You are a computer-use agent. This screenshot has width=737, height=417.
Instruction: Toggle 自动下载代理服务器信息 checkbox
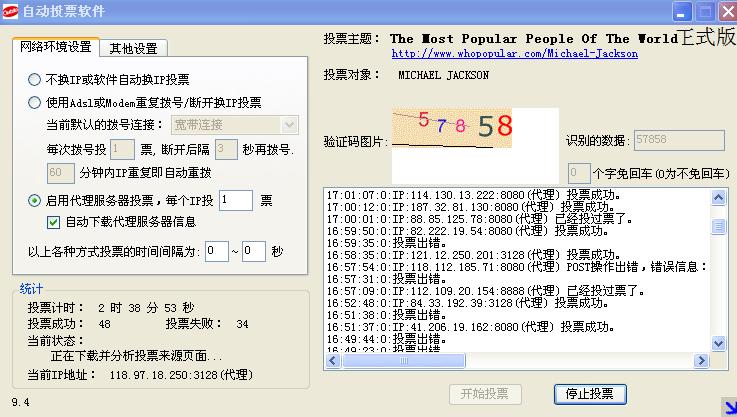(x=54, y=222)
